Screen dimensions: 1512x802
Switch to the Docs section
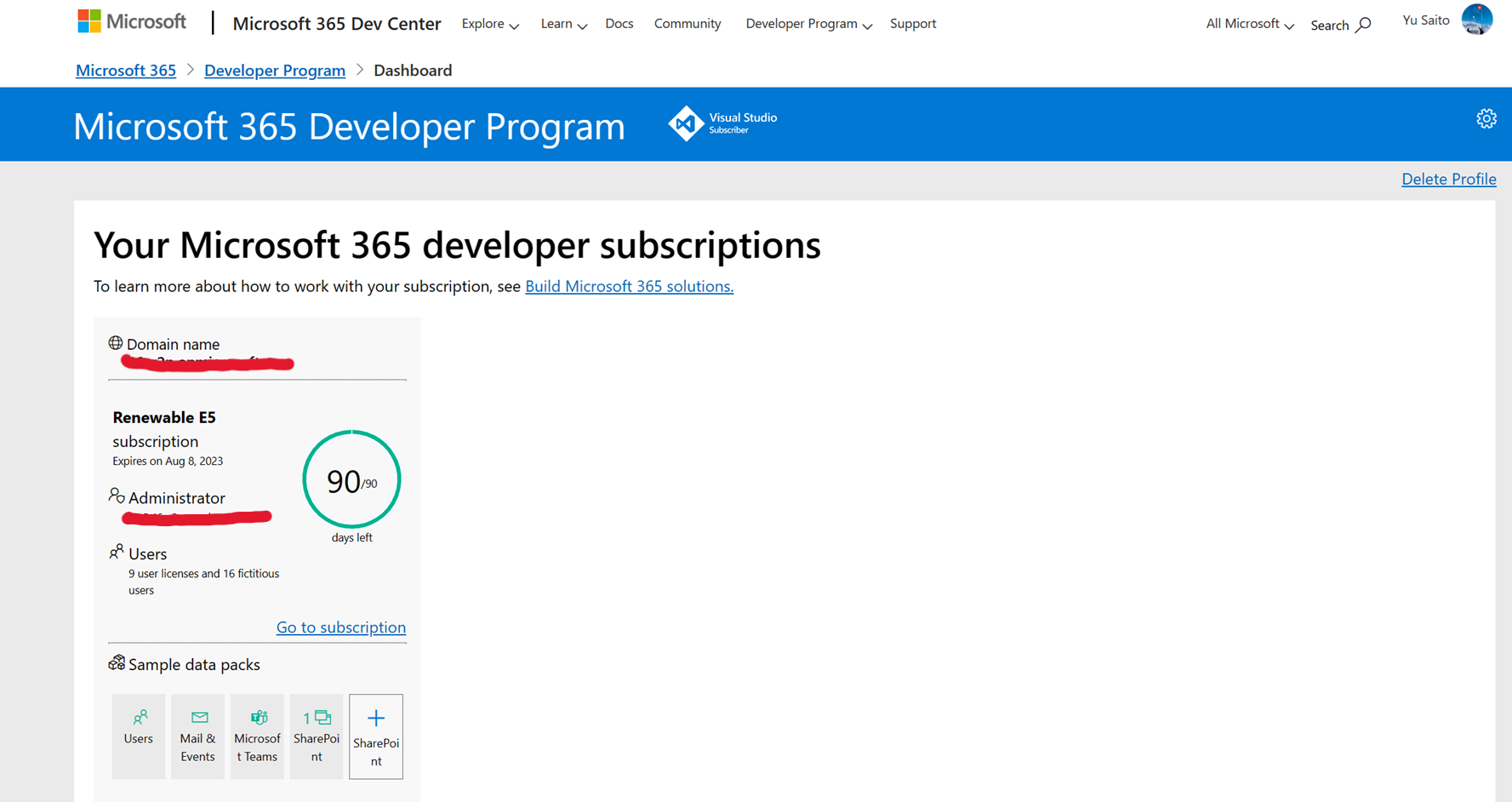pos(619,24)
